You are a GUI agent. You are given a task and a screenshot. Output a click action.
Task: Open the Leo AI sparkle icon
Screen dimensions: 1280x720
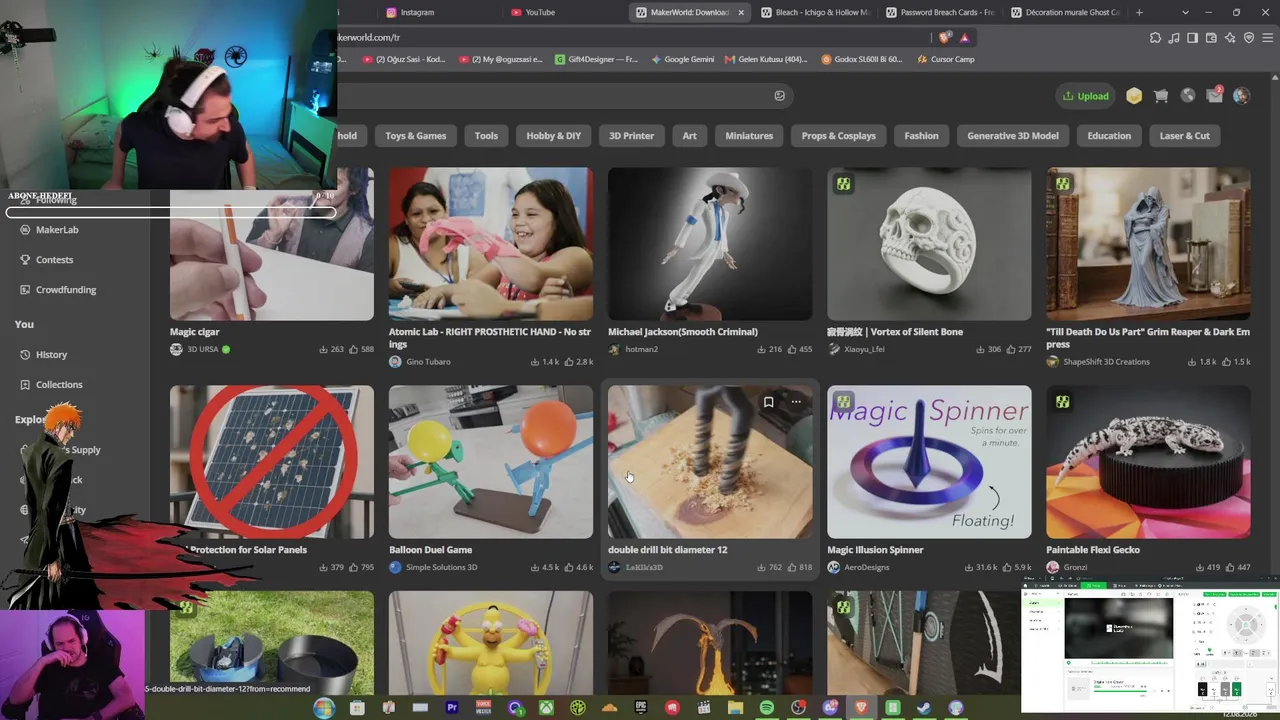[x=1230, y=38]
